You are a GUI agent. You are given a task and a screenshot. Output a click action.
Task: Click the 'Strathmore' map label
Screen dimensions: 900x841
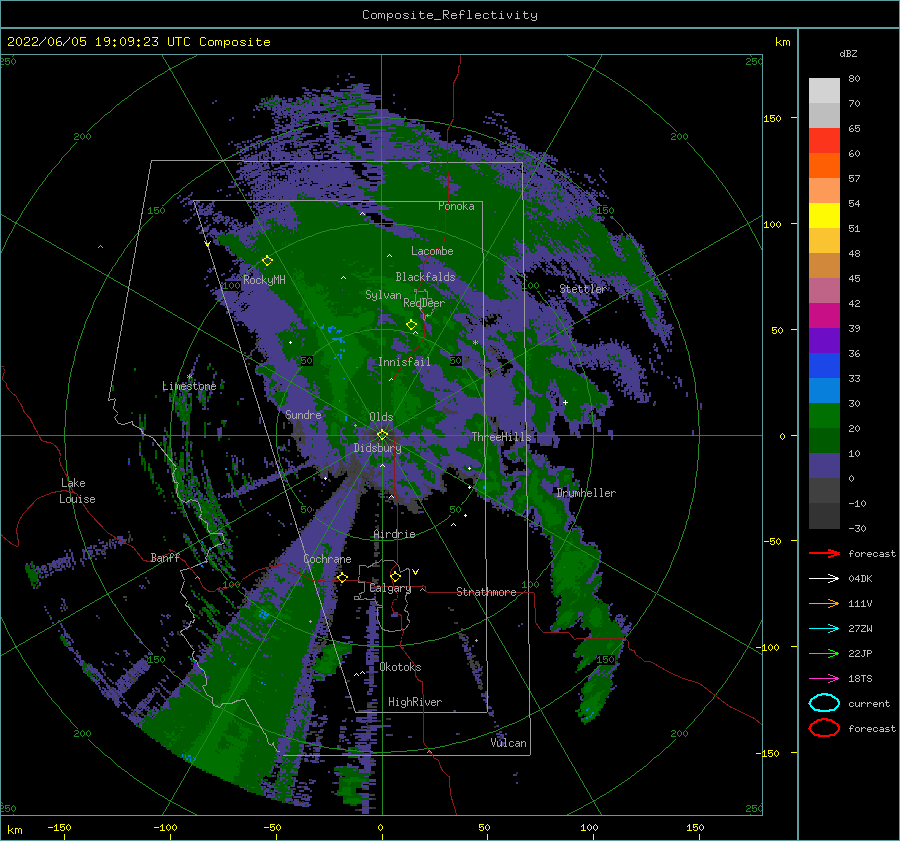[x=486, y=592]
